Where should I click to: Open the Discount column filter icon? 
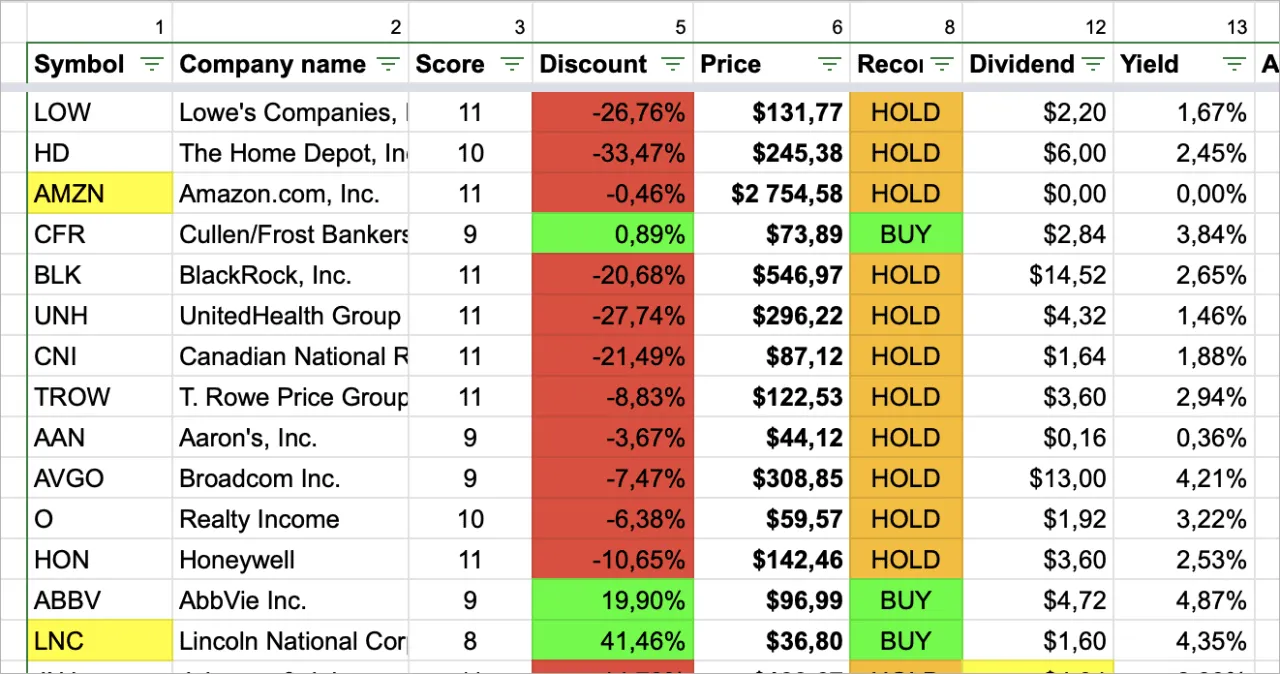coord(672,65)
